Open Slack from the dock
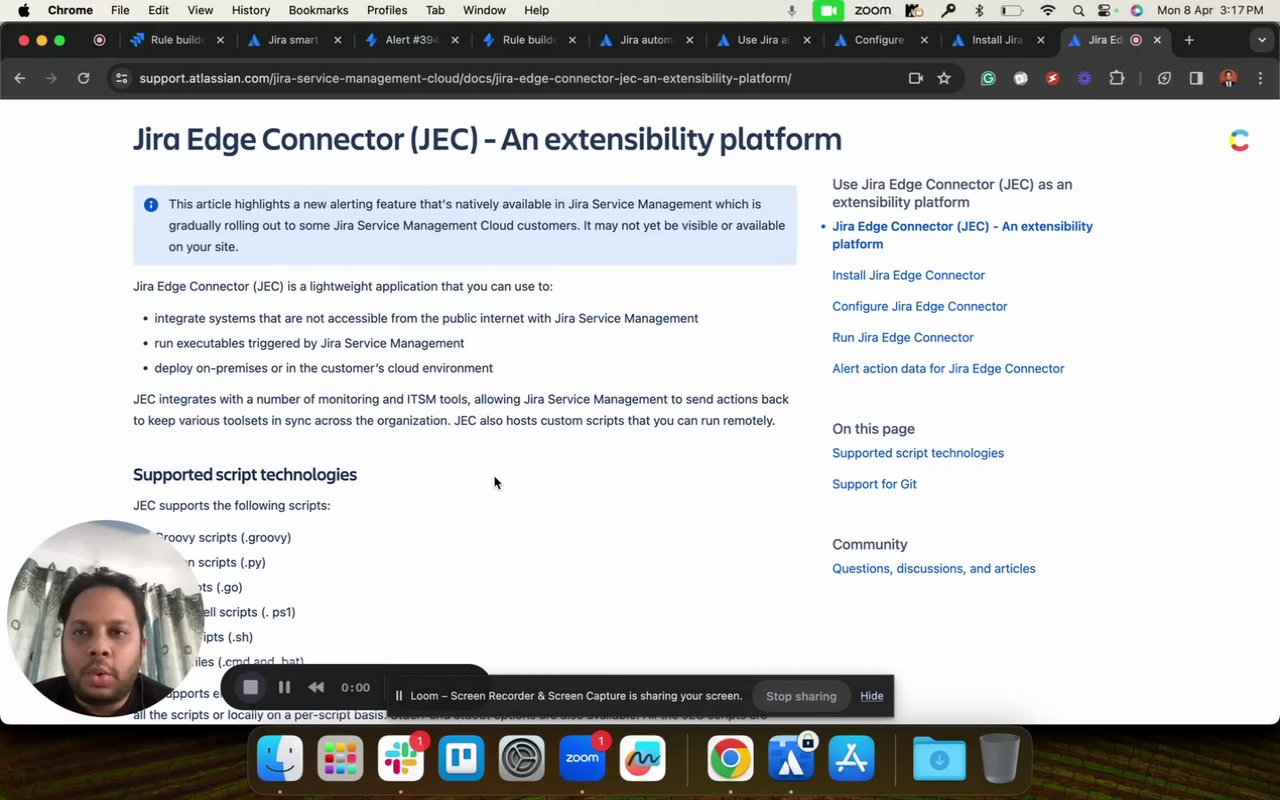1280x800 pixels. click(401, 758)
